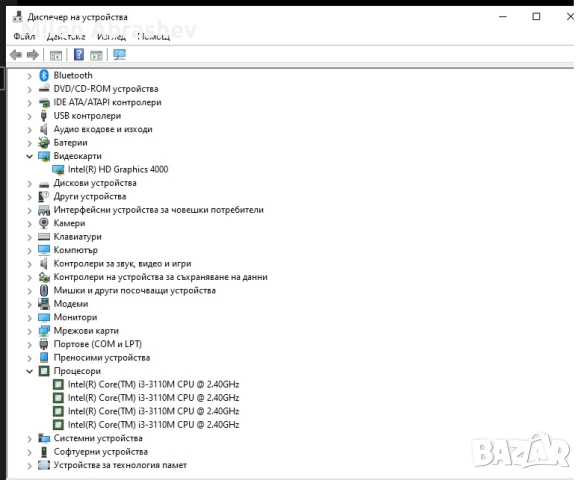Expand the Други устройства node
Viewport: 582px width, 480px height.
[29, 197]
